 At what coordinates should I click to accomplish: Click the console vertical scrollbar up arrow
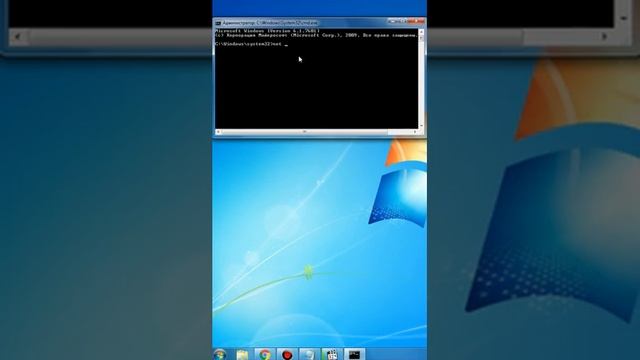(x=421, y=31)
